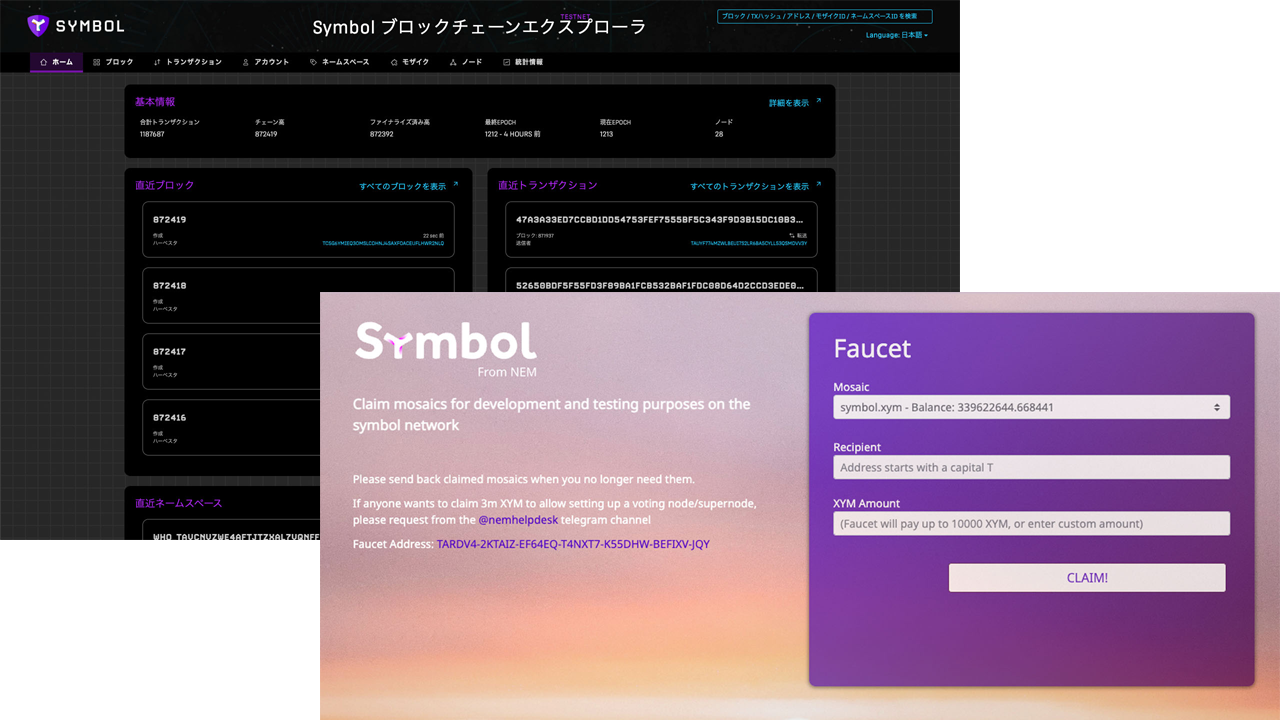Viewport: 1280px width, 720px height.
Task: Click harvester address of block 872419
Action: tap(384, 243)
